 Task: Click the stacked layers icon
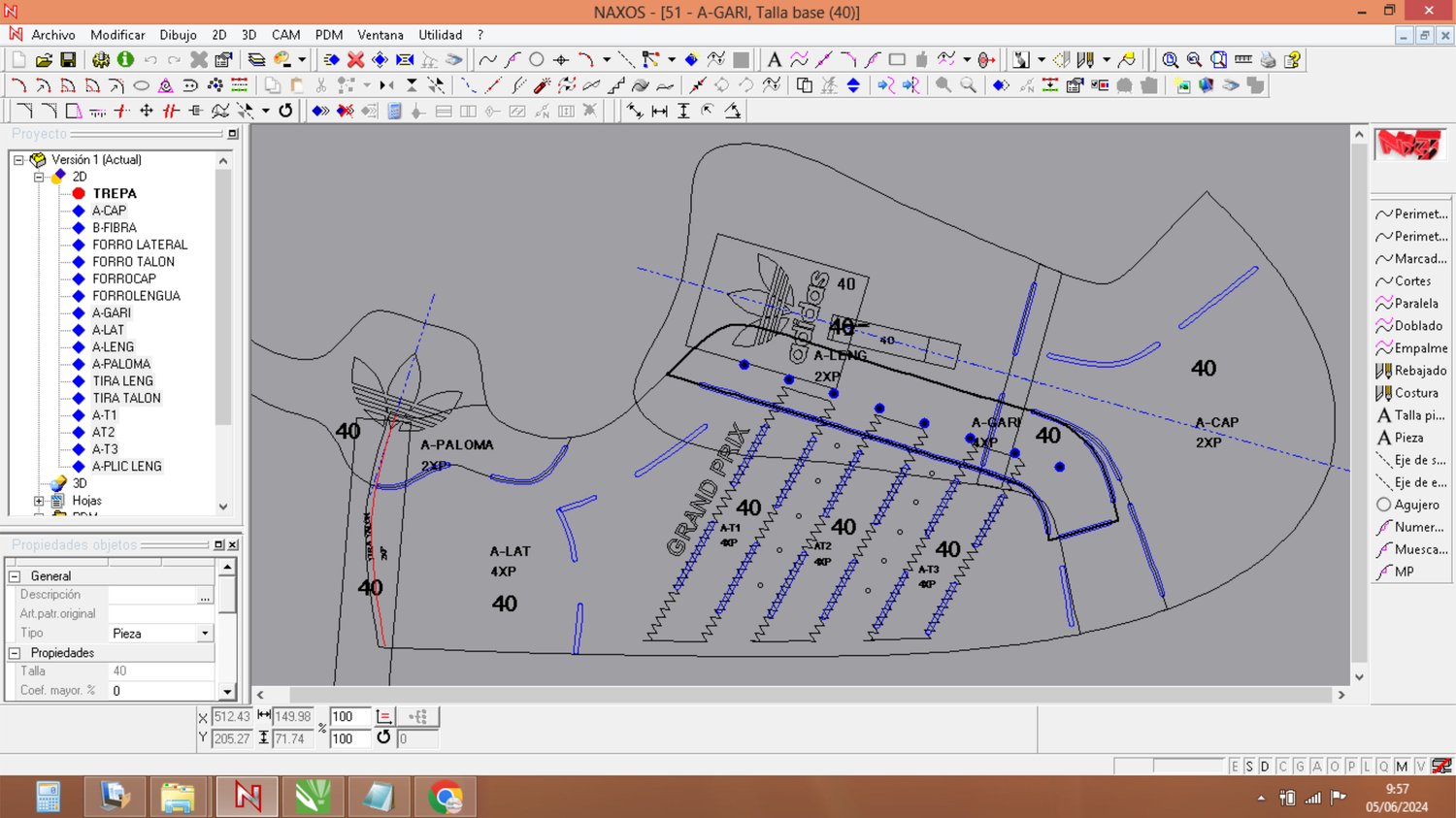256,59
